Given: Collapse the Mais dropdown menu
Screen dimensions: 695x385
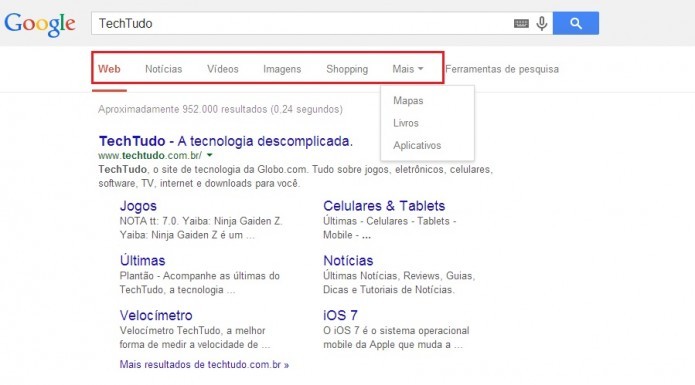Looking at the screenshot, I should point(408,69).
